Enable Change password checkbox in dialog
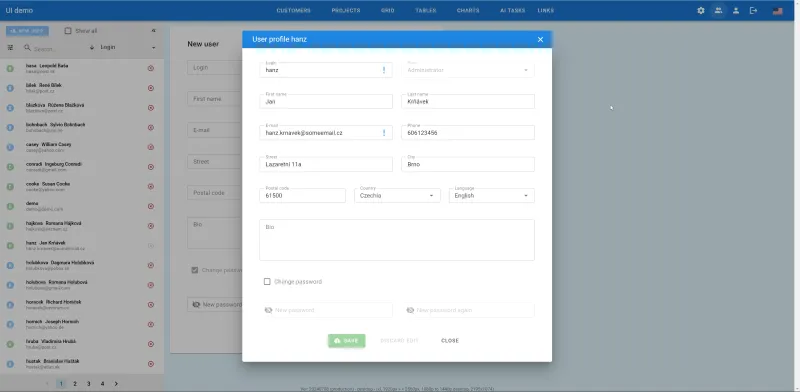The height and width of the screenshot is (392, 800). 267,282
